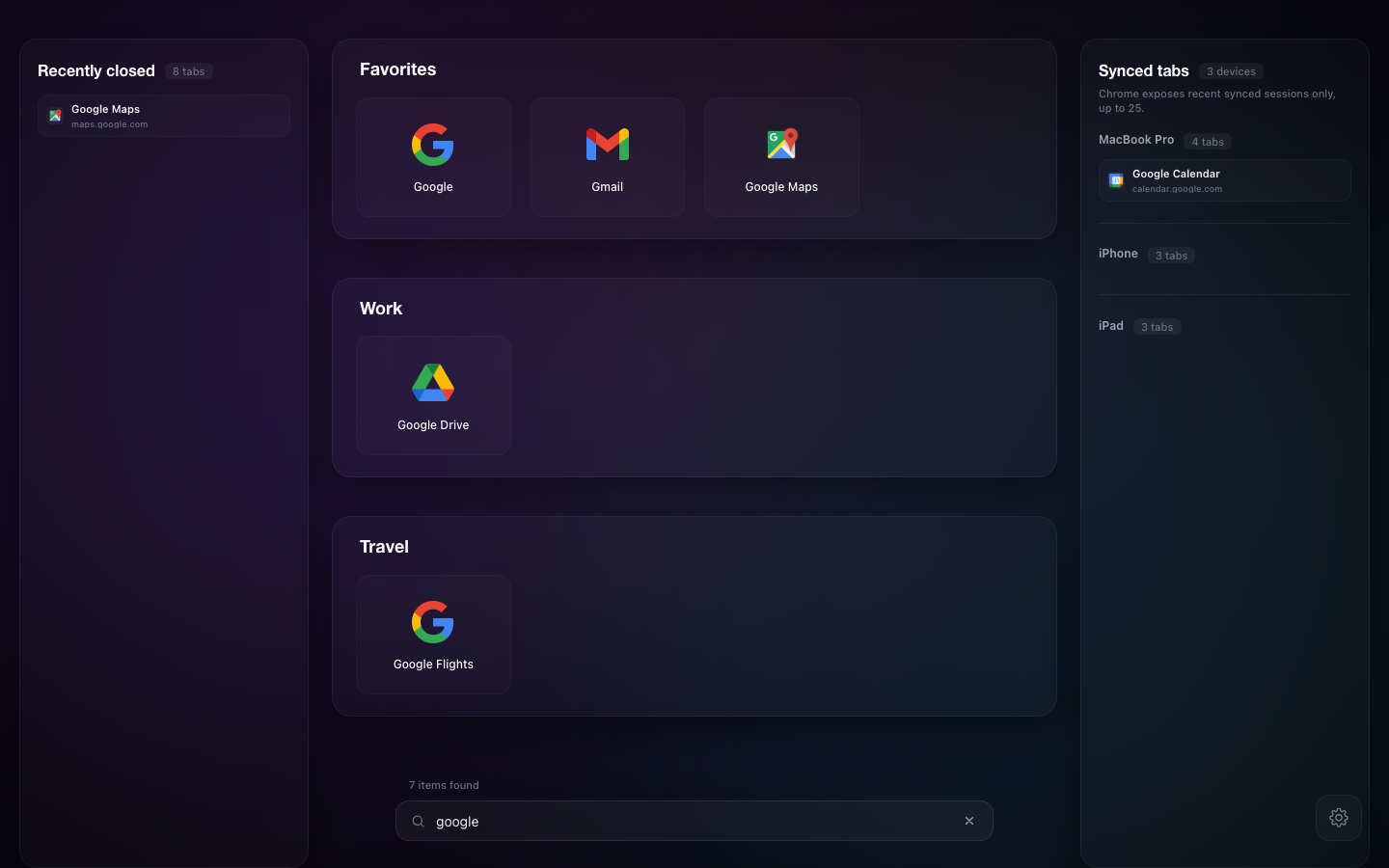Expand the iPad synced device section
The image size is (1389, 868).
tap(1111, 326)
